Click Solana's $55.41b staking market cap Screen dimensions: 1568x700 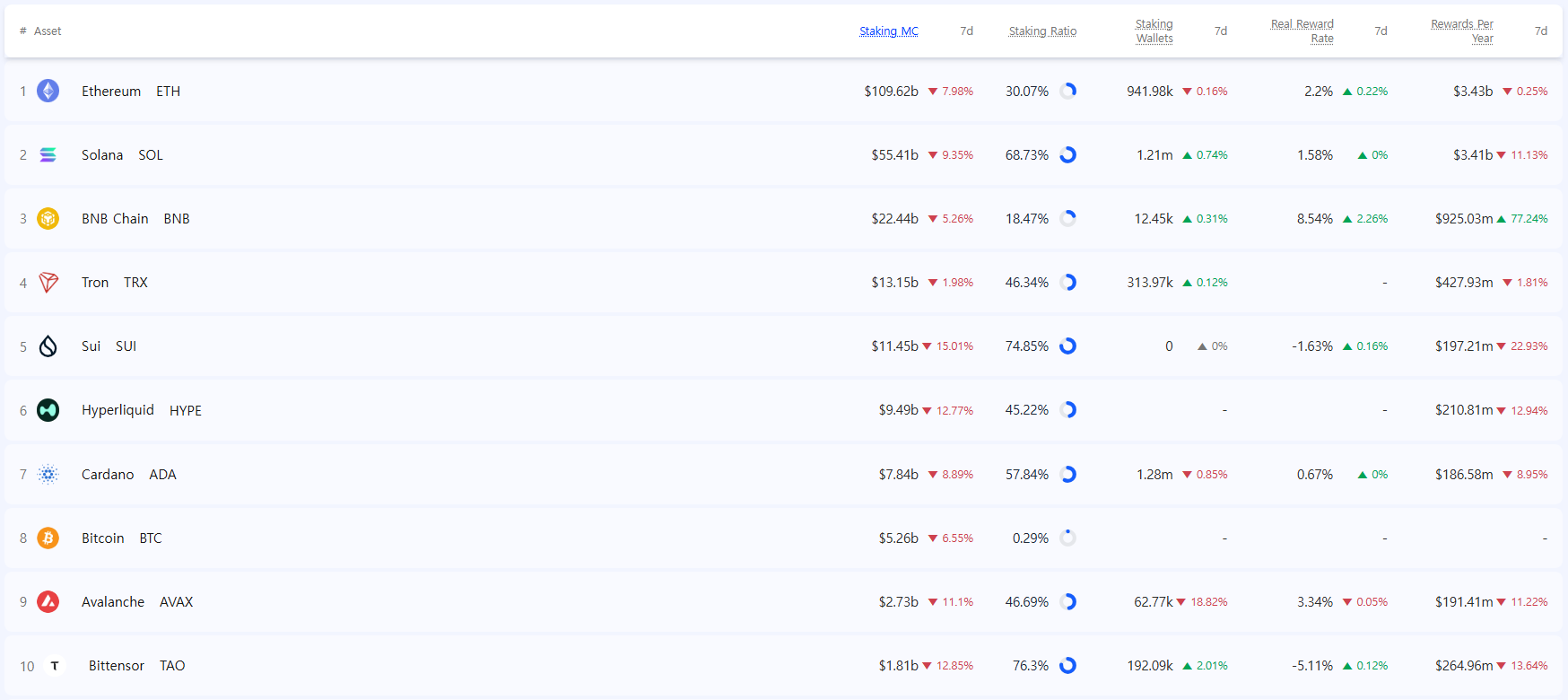tap(894, 155)
